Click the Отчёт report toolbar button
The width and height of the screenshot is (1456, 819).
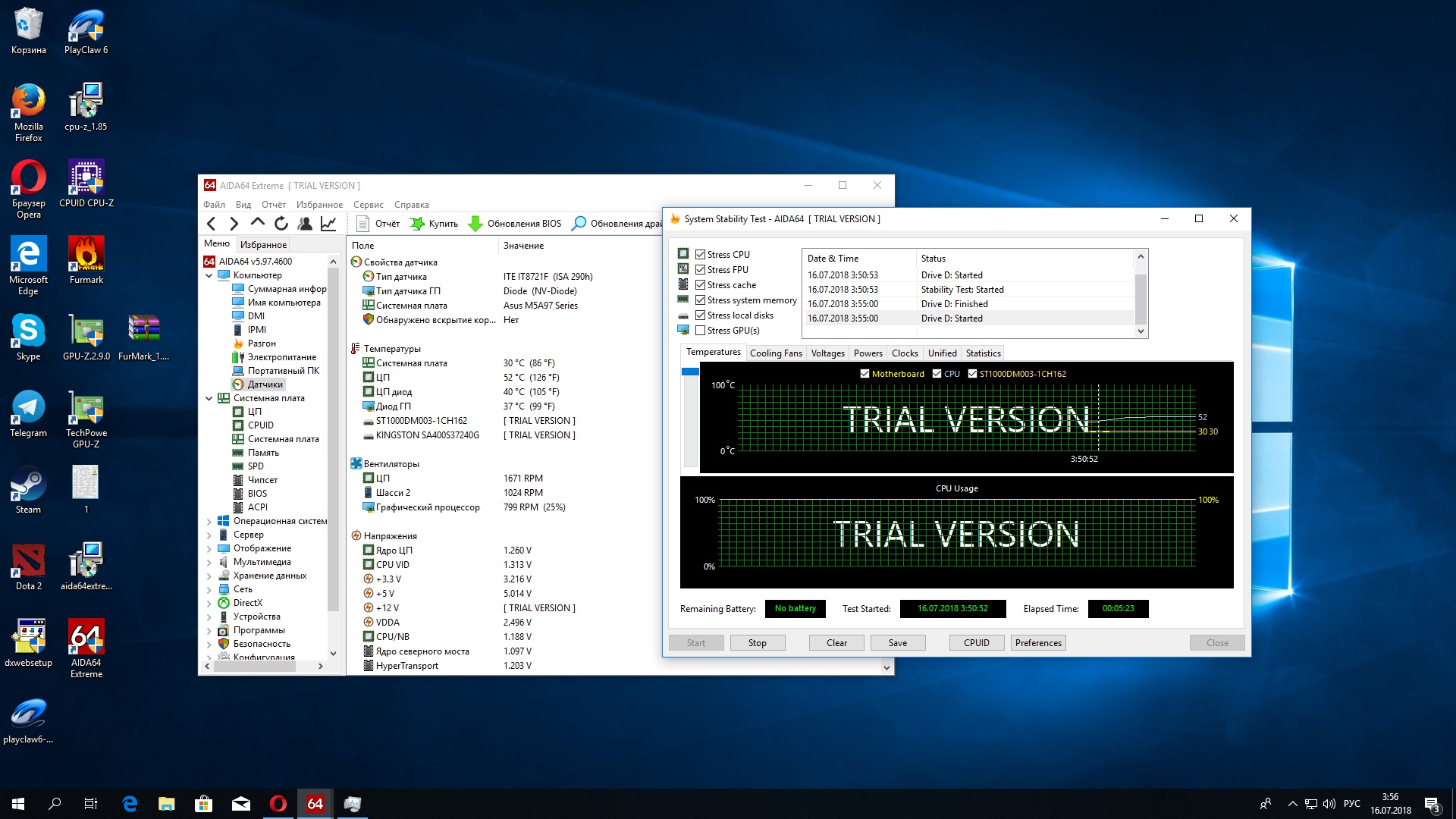378,224
